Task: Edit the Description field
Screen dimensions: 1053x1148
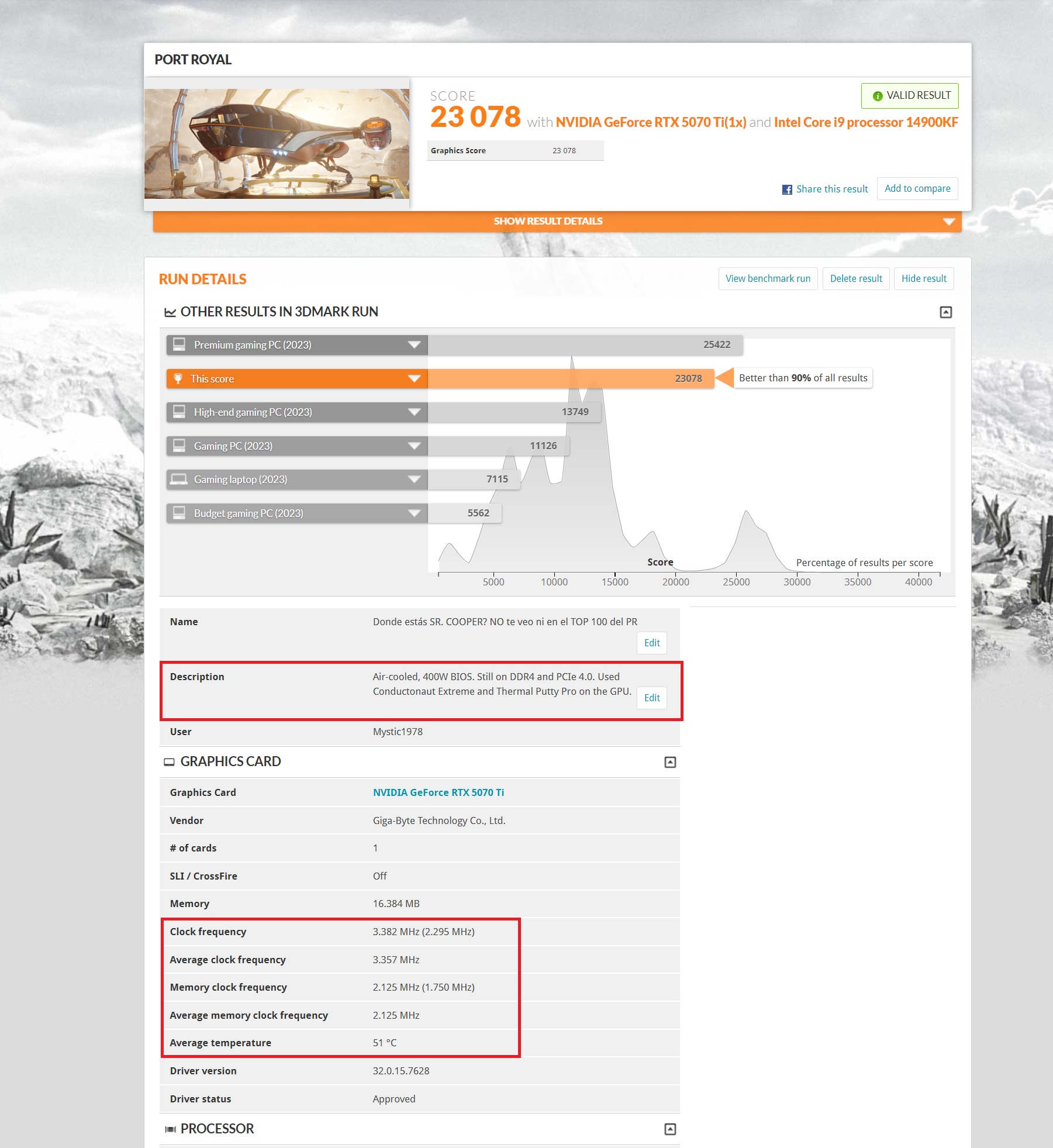Action: [651, 698]
